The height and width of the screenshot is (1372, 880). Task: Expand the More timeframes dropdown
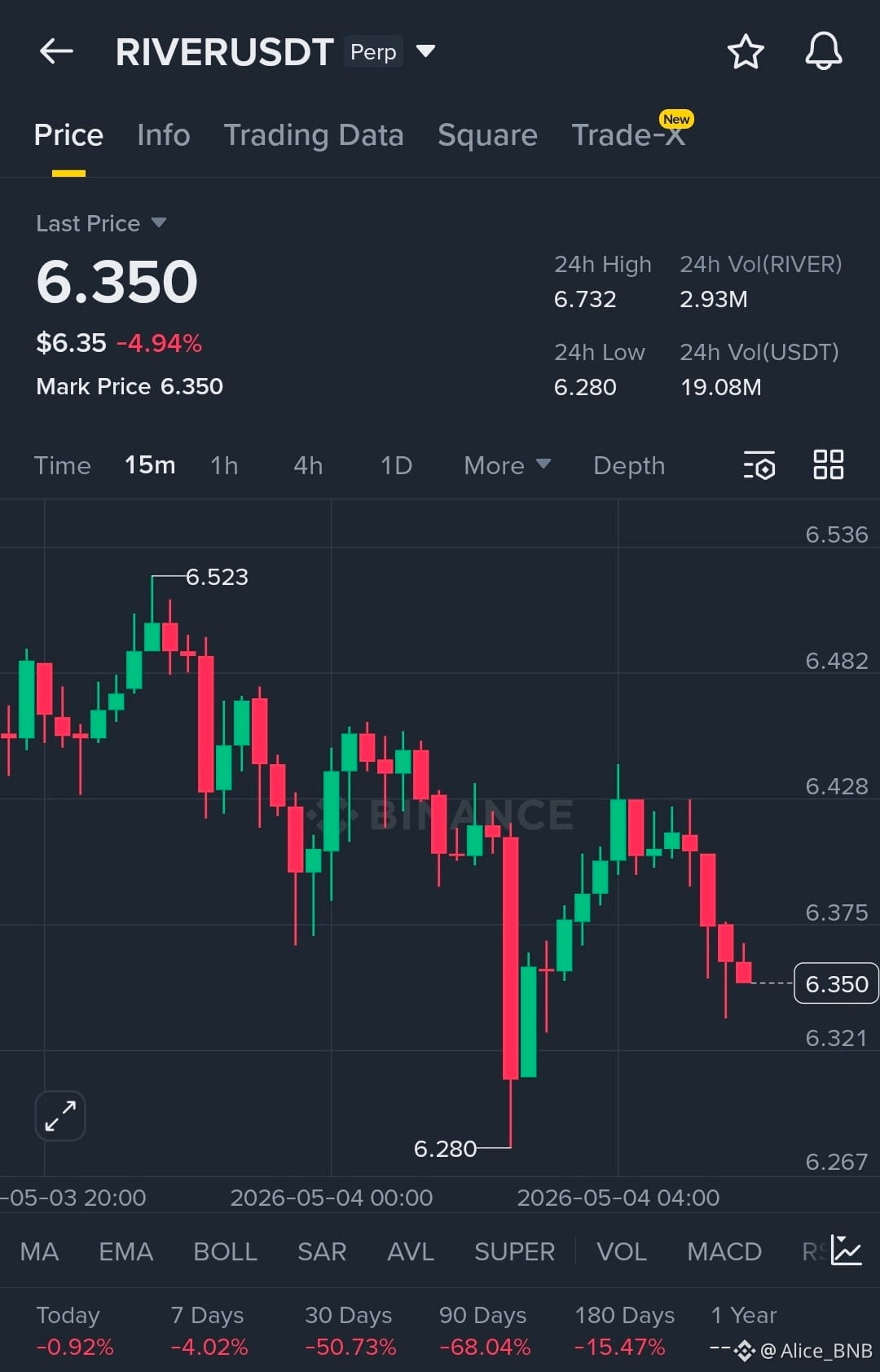507,465
